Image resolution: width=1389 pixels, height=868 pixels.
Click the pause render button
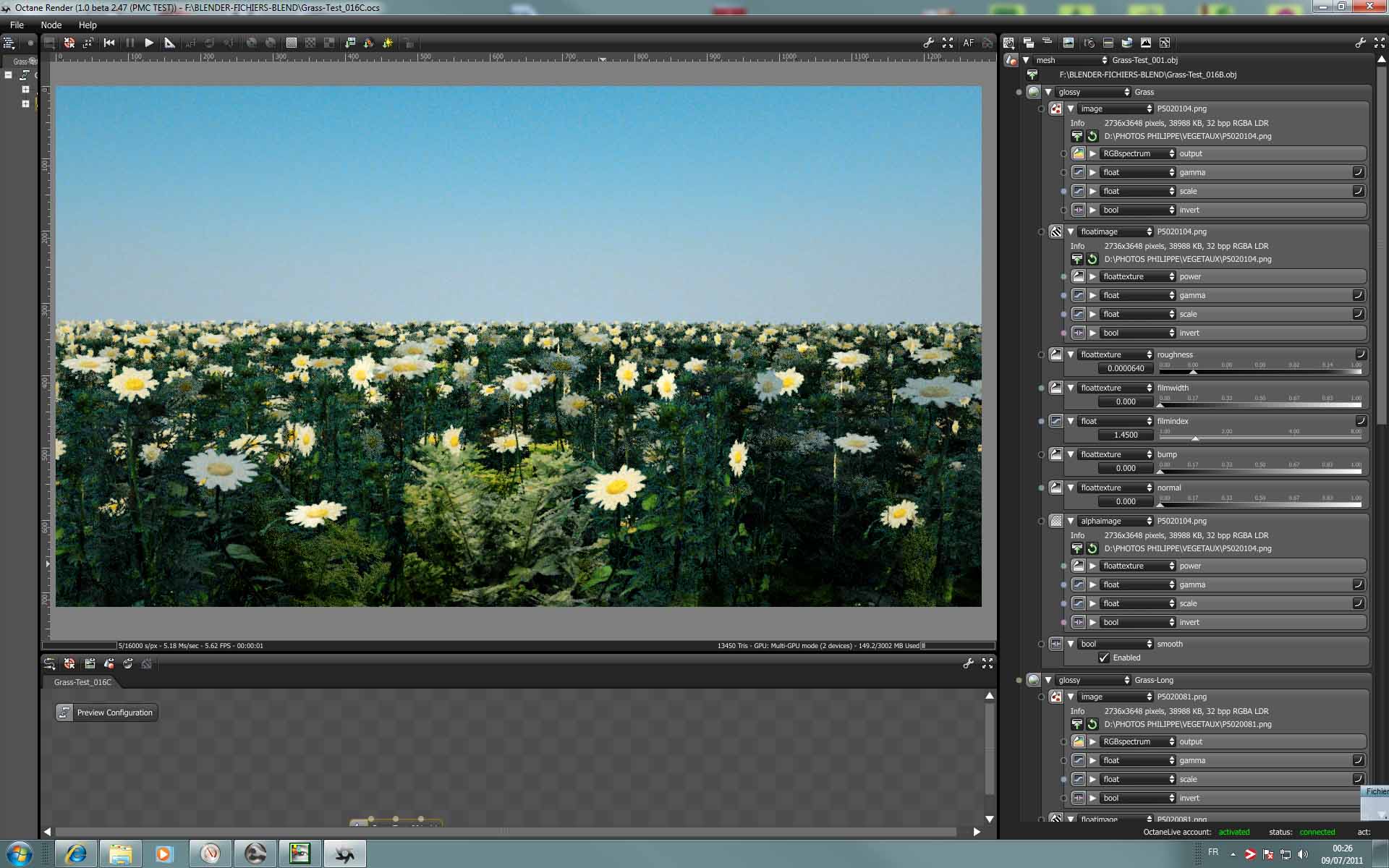tap(130, 43)
